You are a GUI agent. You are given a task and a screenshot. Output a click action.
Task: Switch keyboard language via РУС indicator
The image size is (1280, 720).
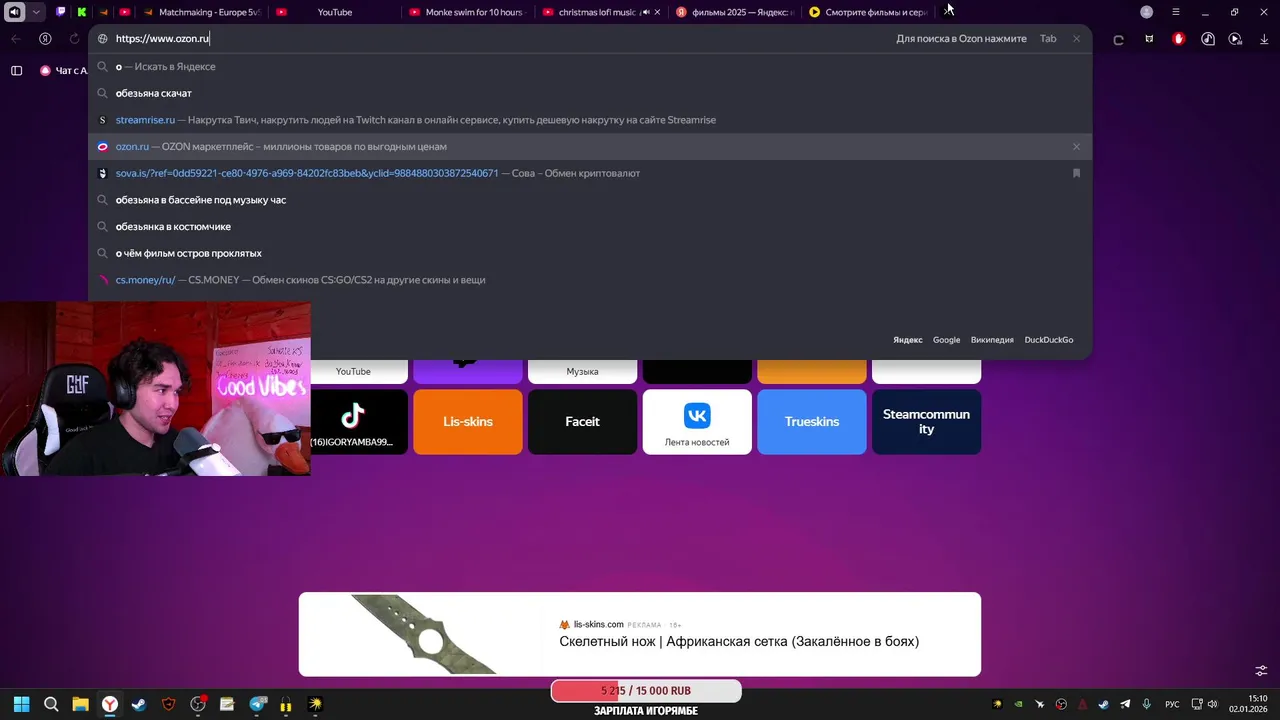point(1172,704)
